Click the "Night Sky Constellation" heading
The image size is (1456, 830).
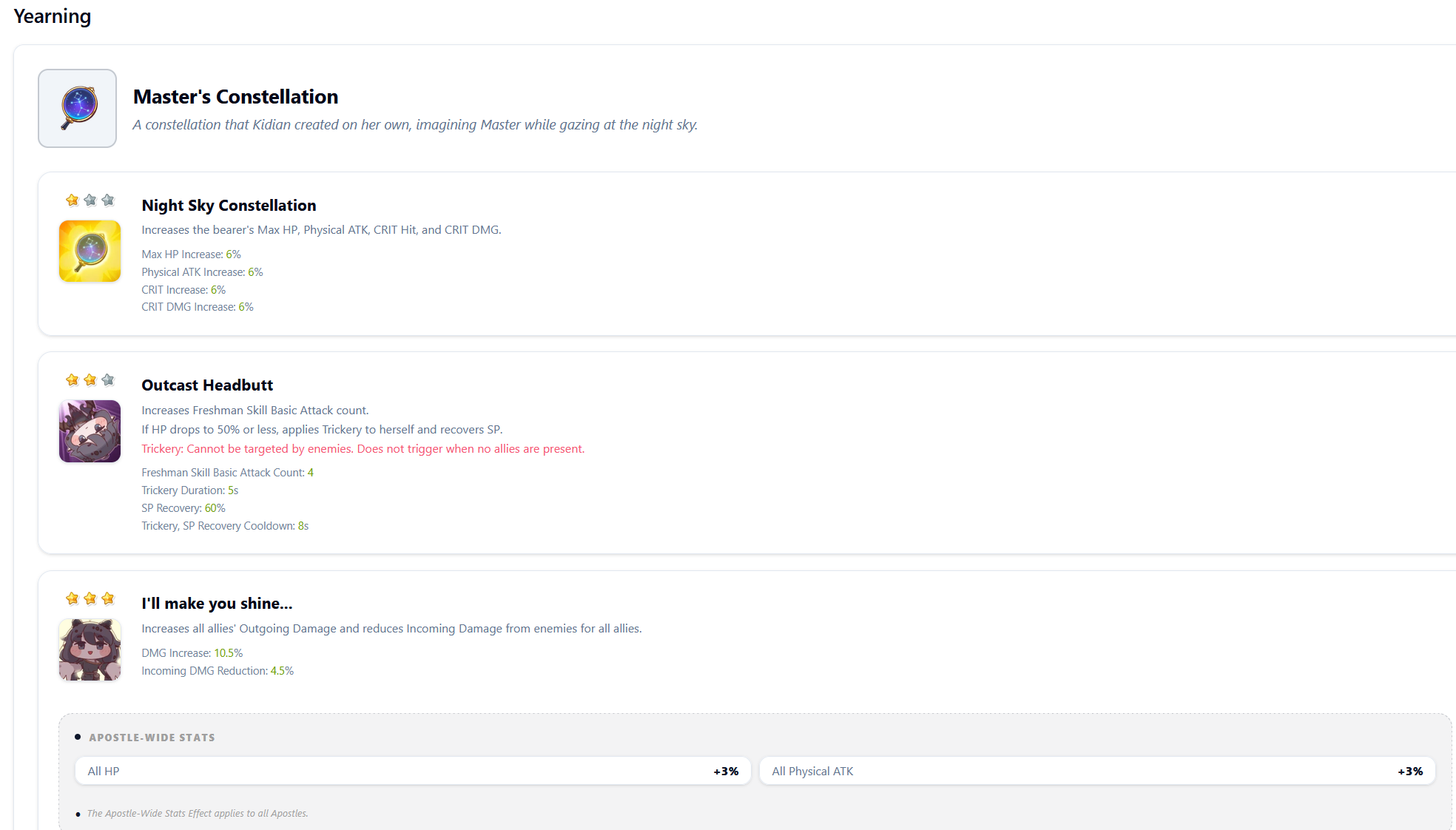coord(229,206)
